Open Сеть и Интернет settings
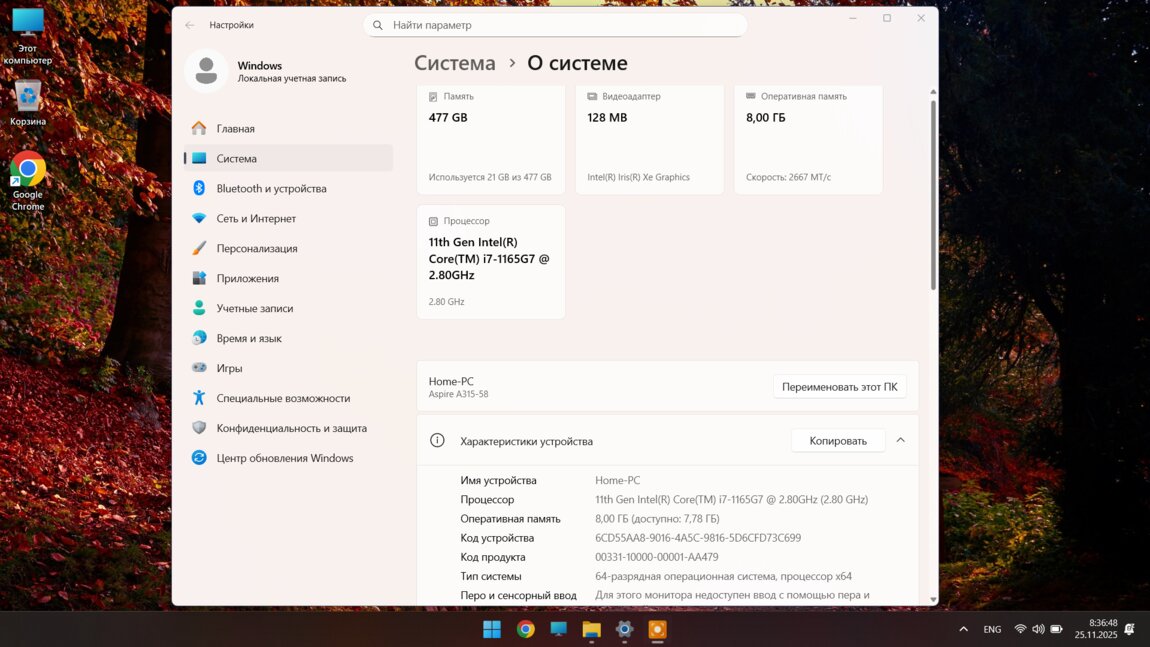 (x=256, y=218)
